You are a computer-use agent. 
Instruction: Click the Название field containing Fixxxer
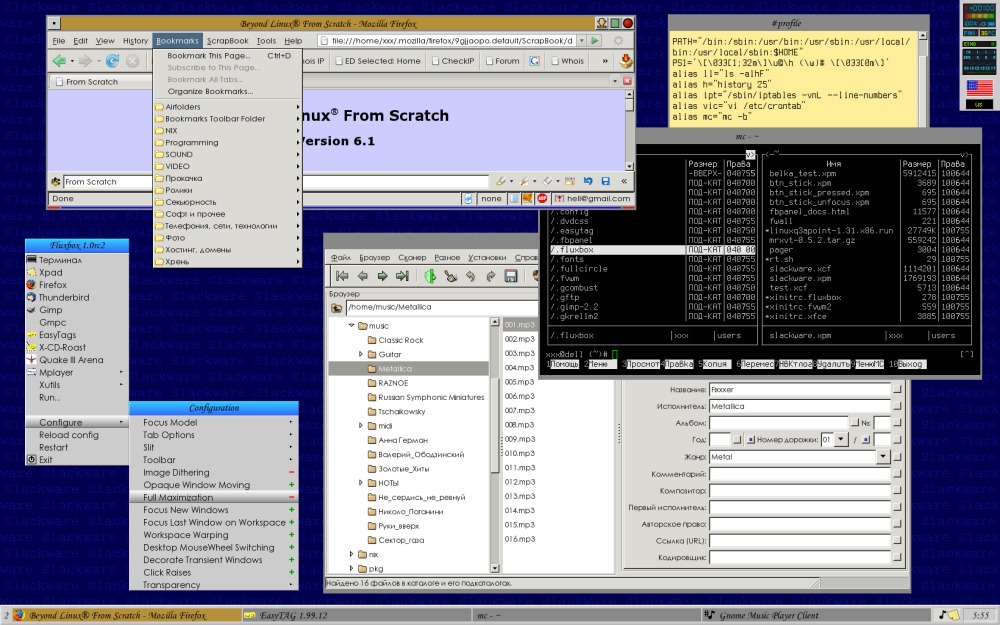(800, 389)
